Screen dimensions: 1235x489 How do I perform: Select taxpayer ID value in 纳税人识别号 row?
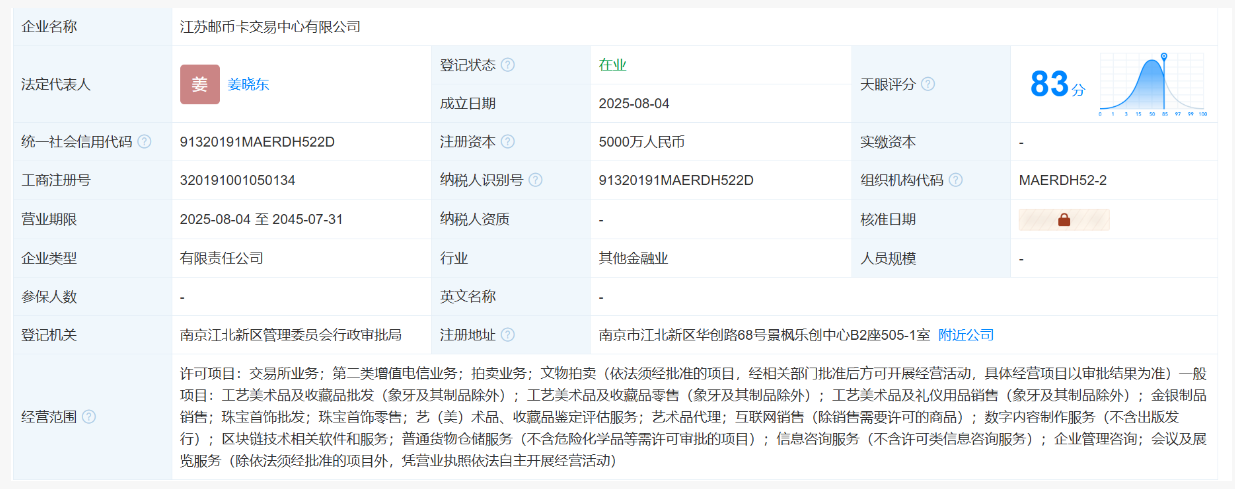point(676,181)
